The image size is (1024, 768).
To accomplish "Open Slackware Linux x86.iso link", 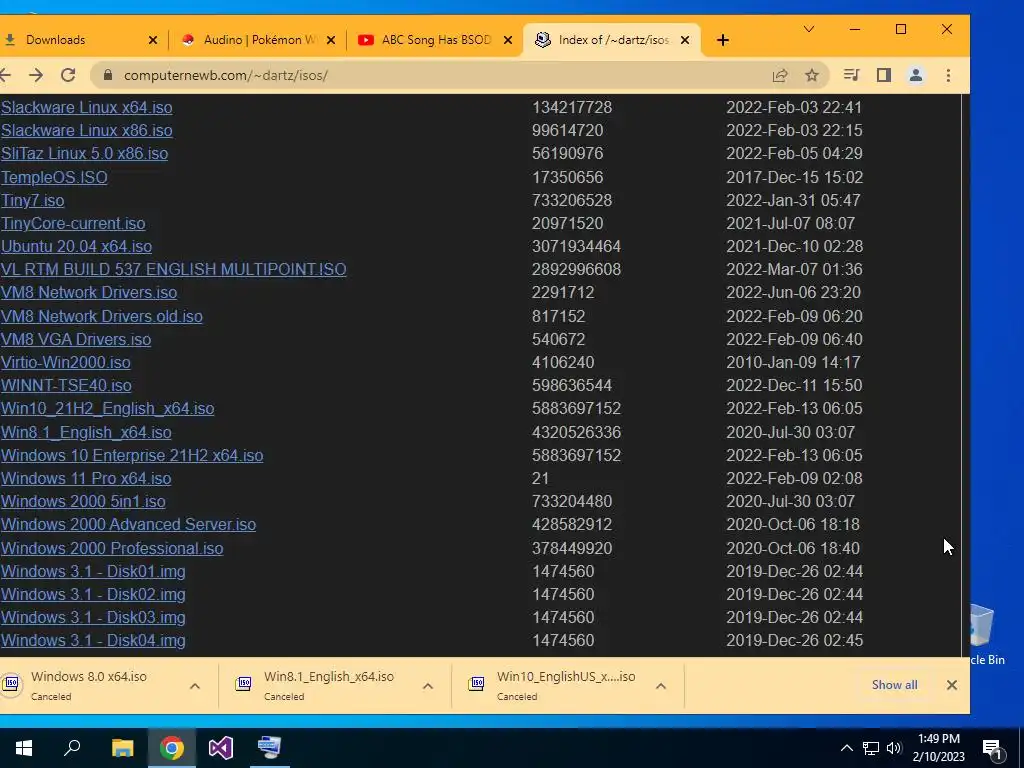I will 87,130.
